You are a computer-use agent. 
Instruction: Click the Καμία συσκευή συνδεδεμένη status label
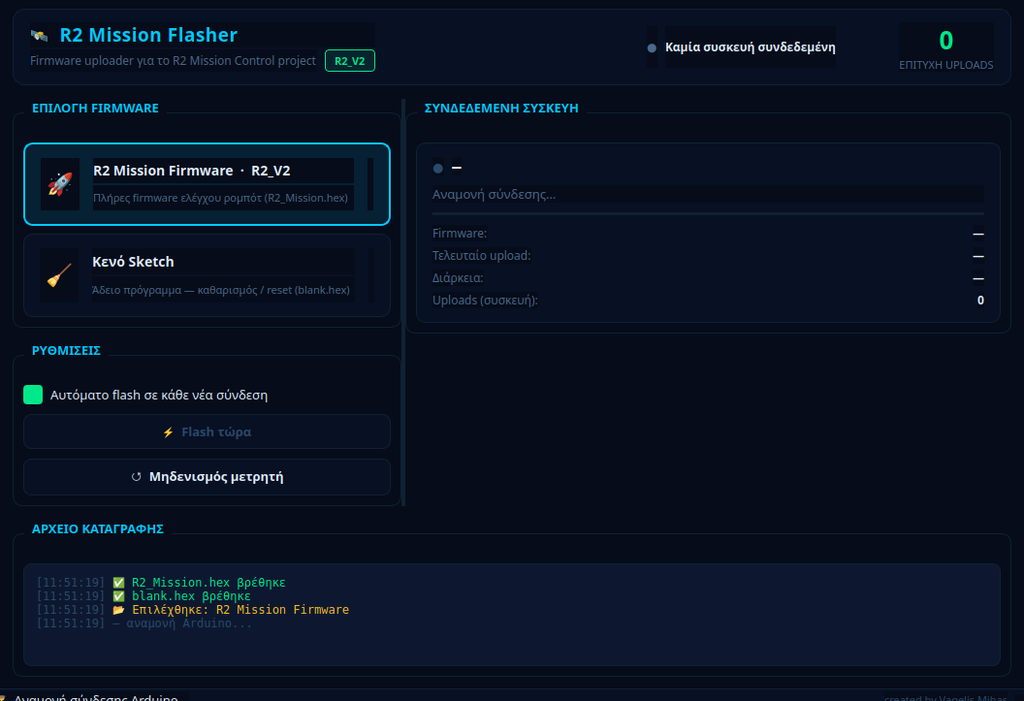(750, 47)
